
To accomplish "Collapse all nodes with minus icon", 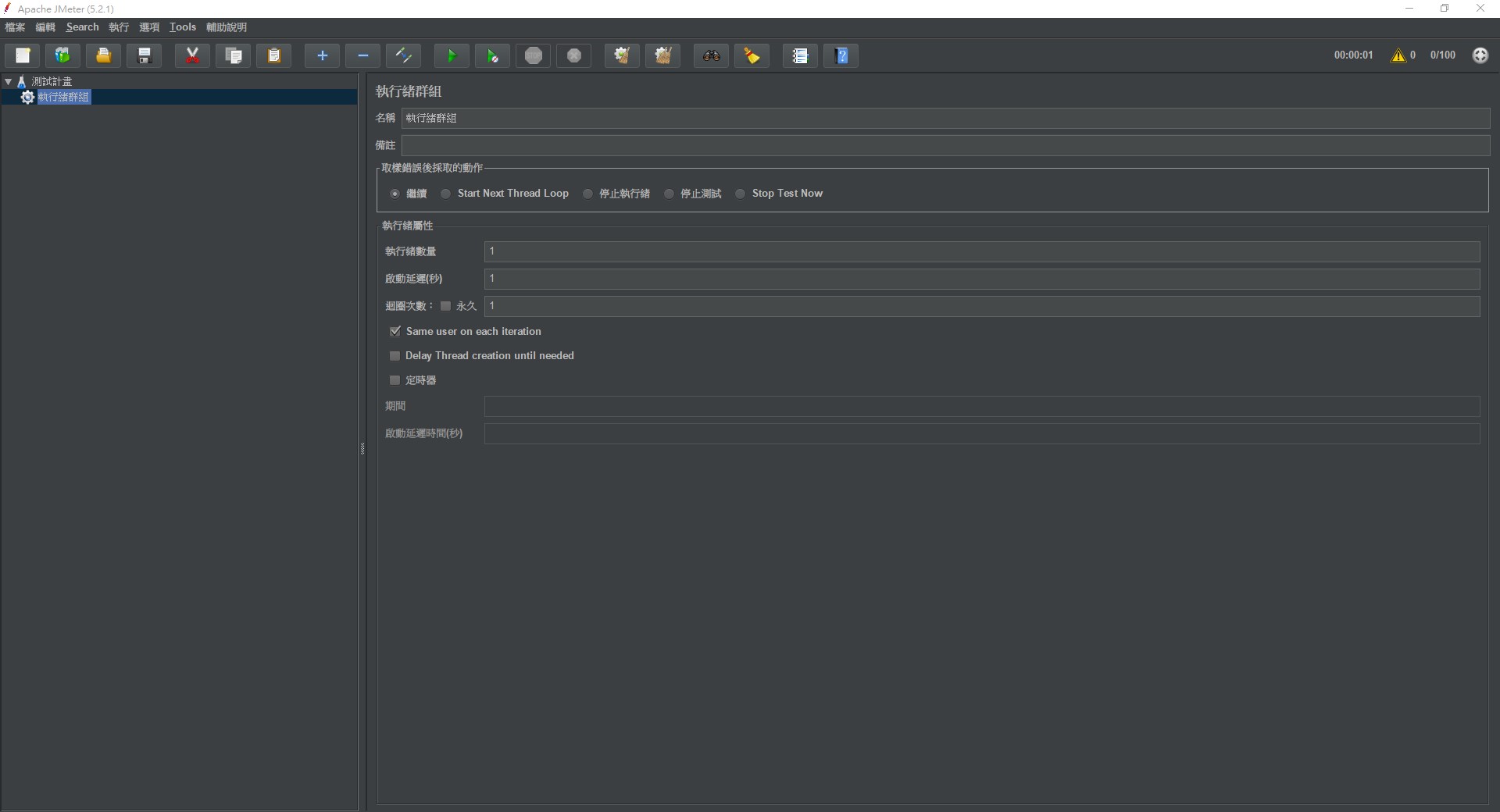I will pyautogui.click(x=362, y=55).
